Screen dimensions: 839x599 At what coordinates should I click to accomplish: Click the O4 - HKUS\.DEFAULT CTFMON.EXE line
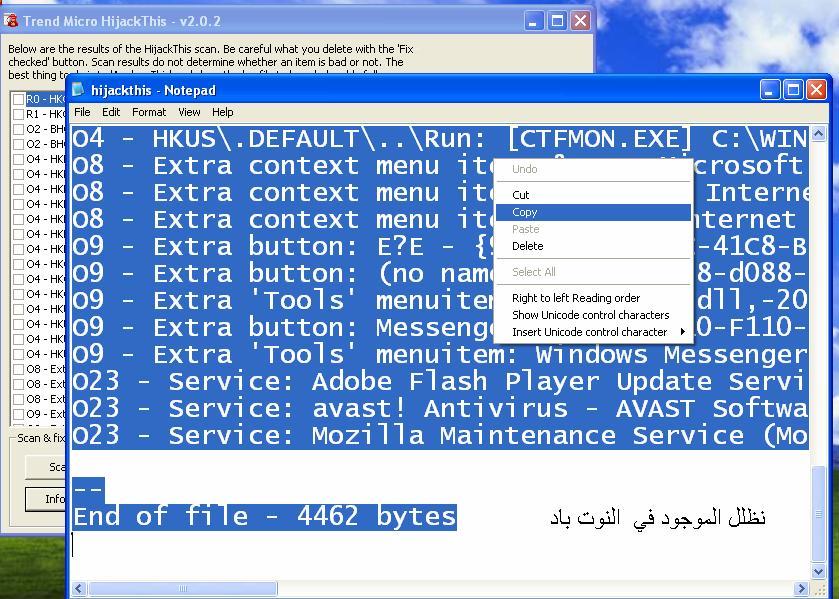[440, 139]
